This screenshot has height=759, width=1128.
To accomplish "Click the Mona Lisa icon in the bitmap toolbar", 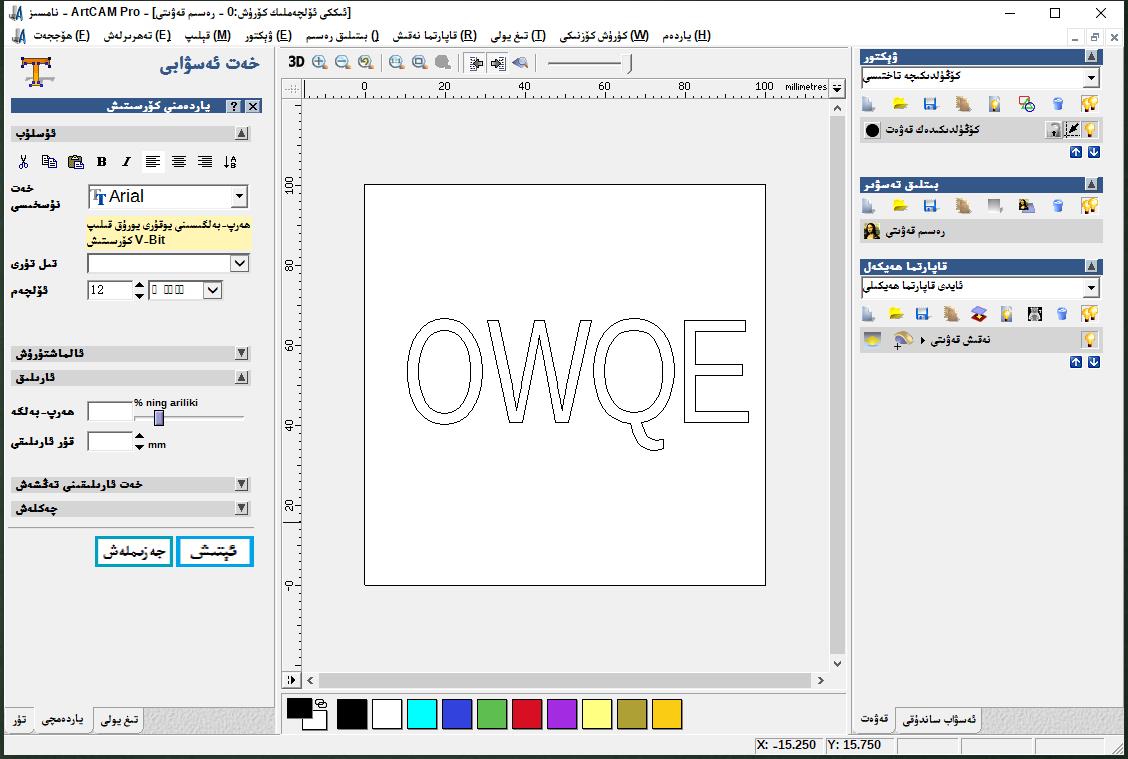I will coord(1027,206).
